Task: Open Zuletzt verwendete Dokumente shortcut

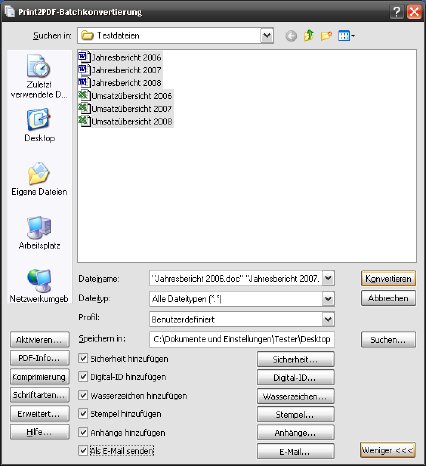Action: [39, 77]
